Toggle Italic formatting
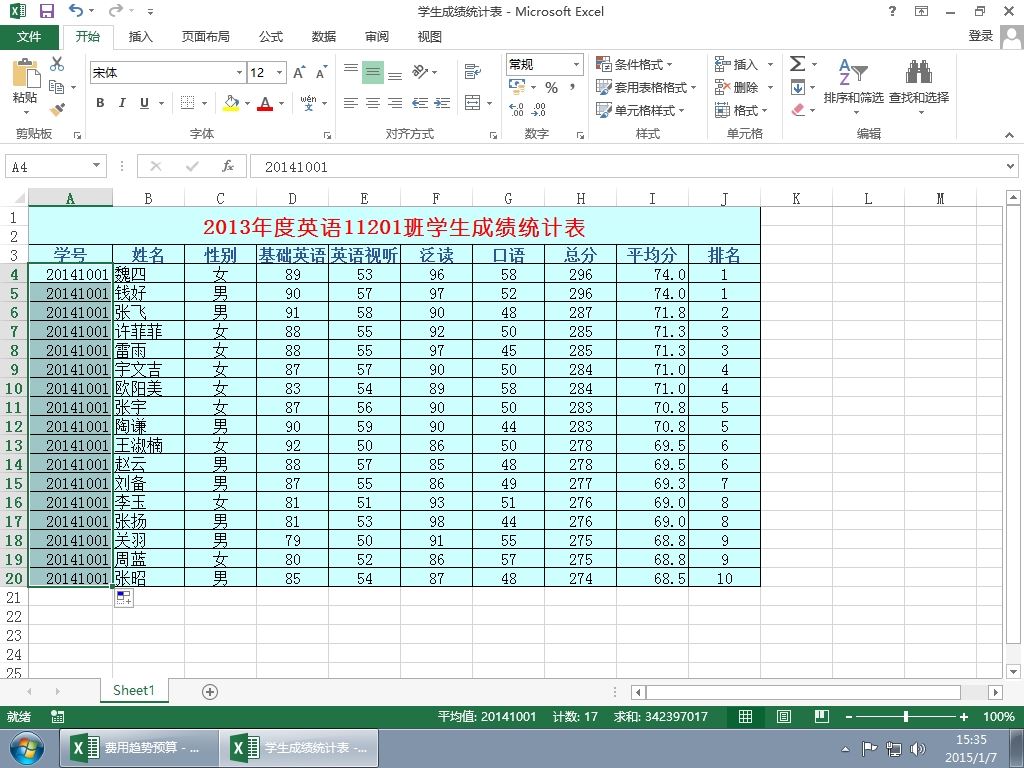Screen dimensions: 1024x768 [x=122, y=103]
